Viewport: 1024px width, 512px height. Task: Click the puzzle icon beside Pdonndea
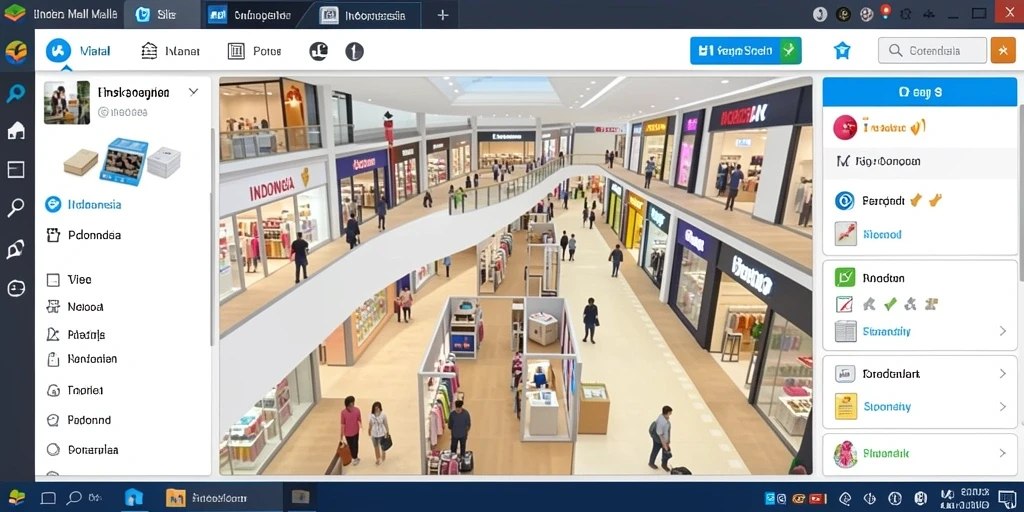pos(54,234)
